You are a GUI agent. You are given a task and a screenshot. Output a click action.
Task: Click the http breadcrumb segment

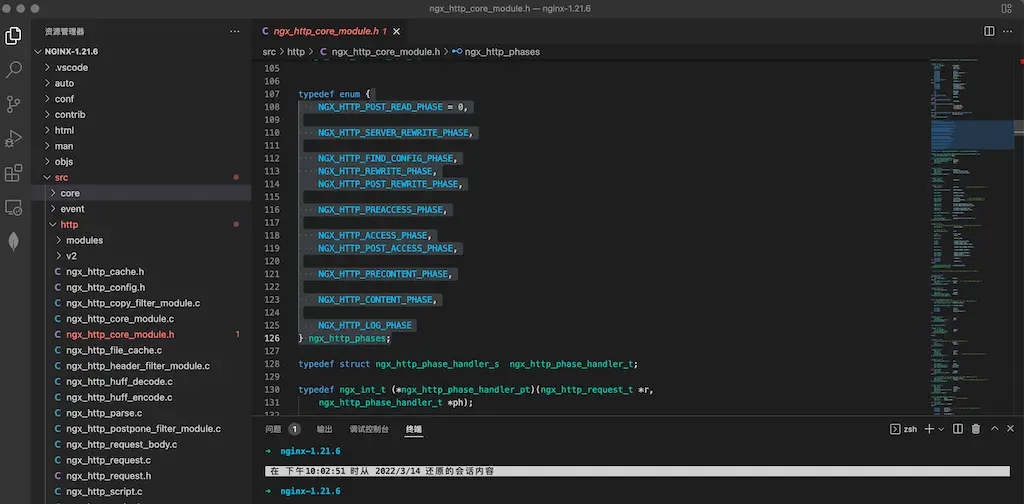pos(296,51)
